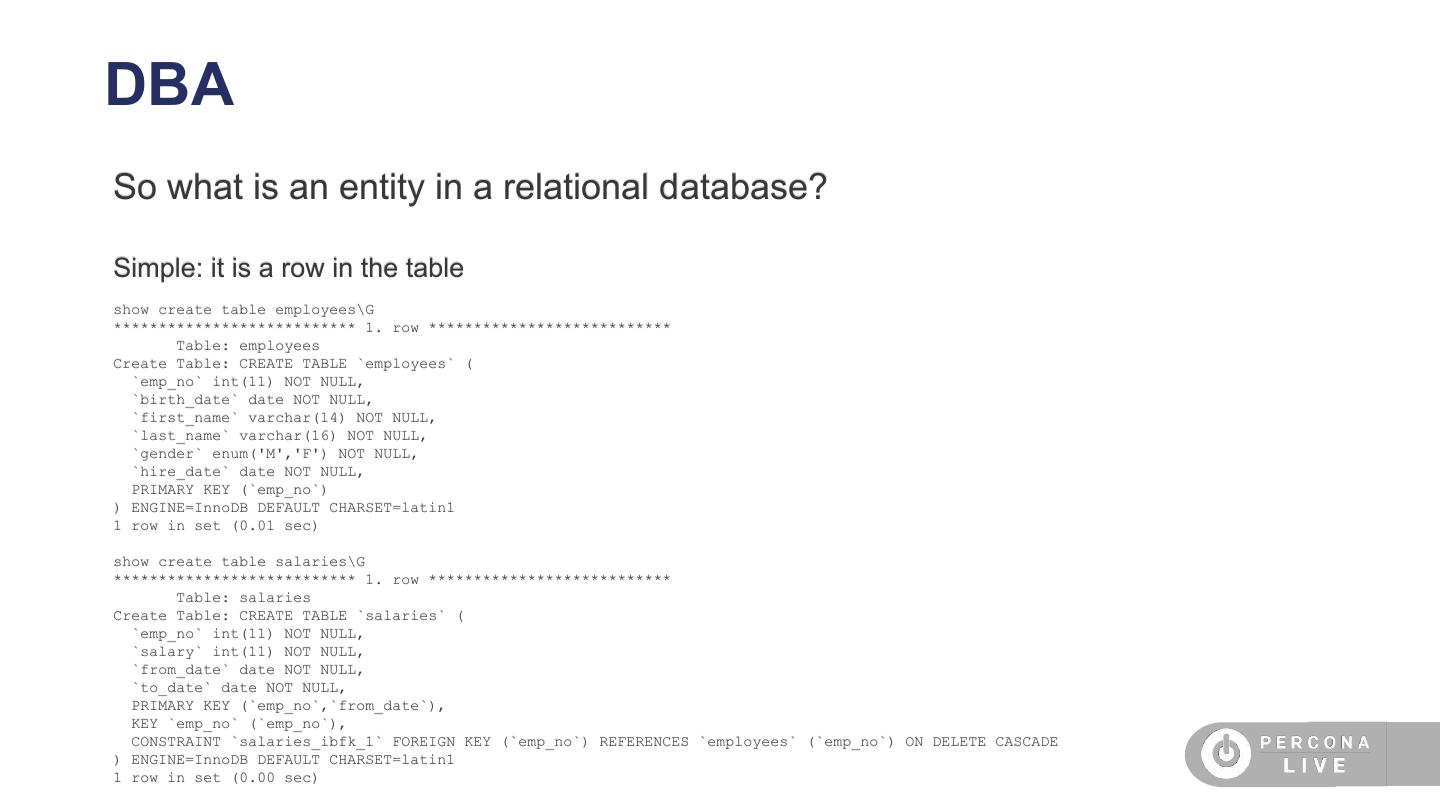Click the Percona Live power icon logo

(1226, 754)
